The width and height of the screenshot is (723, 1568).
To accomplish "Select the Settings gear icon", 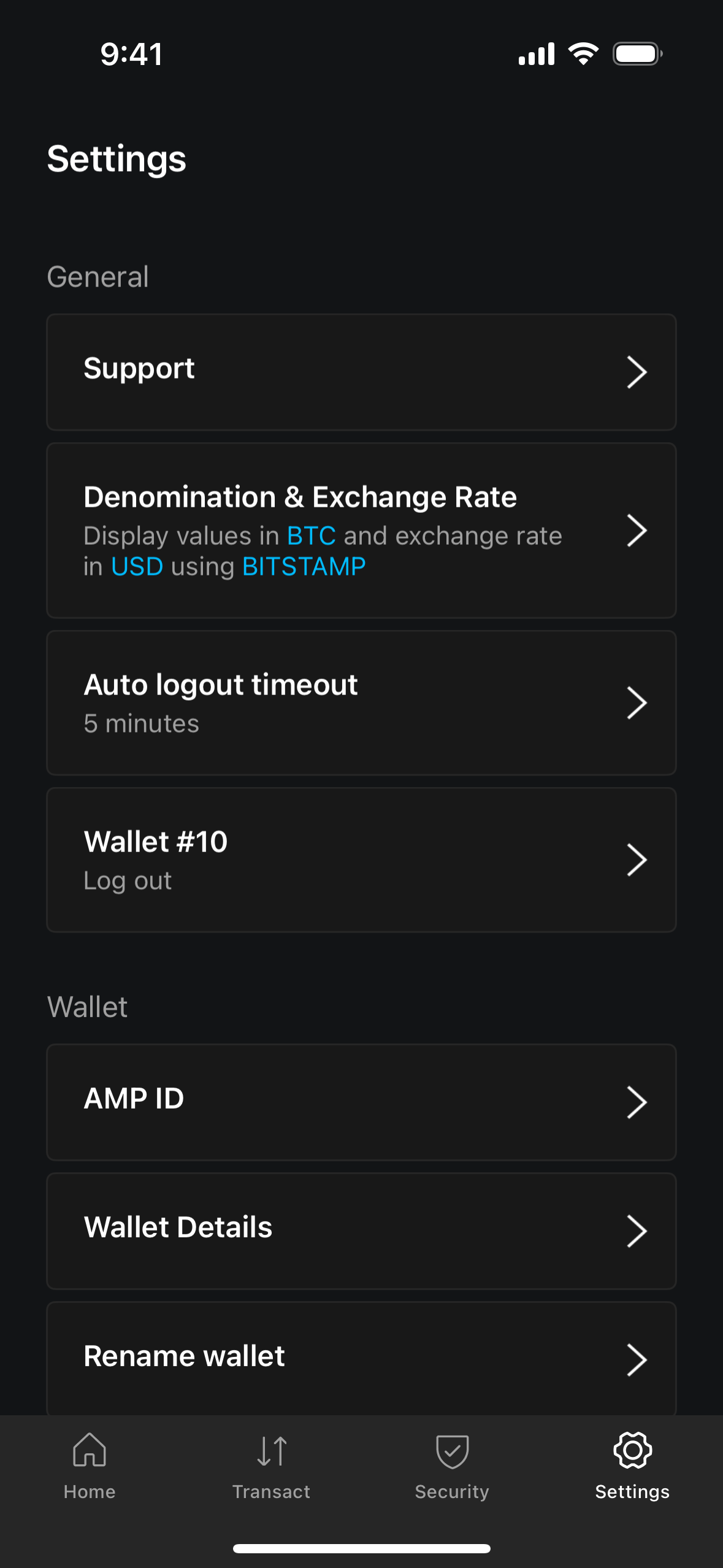I will (632, 1450).
